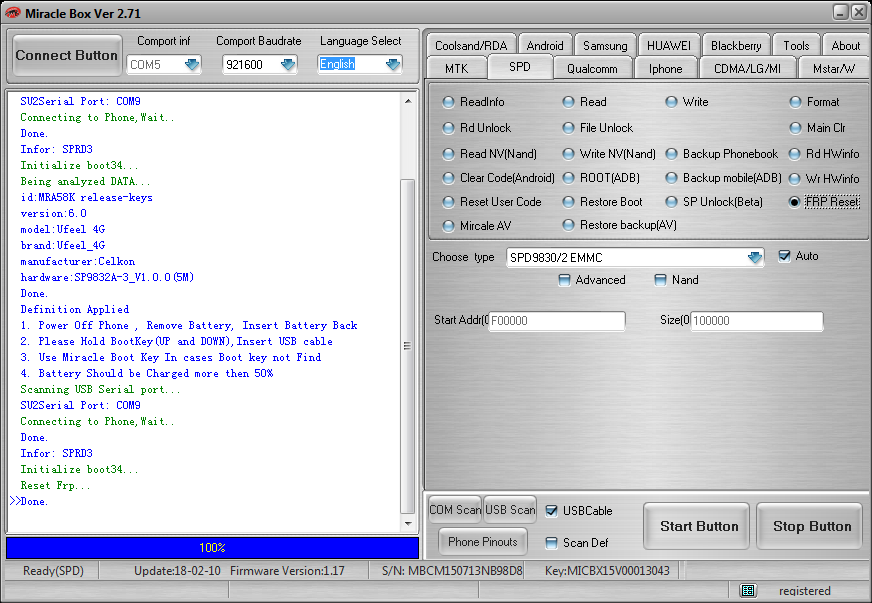Open the CDMA/LG/MI tab
This screenshot has width=872, height=603.
click(x=747, y=68)
